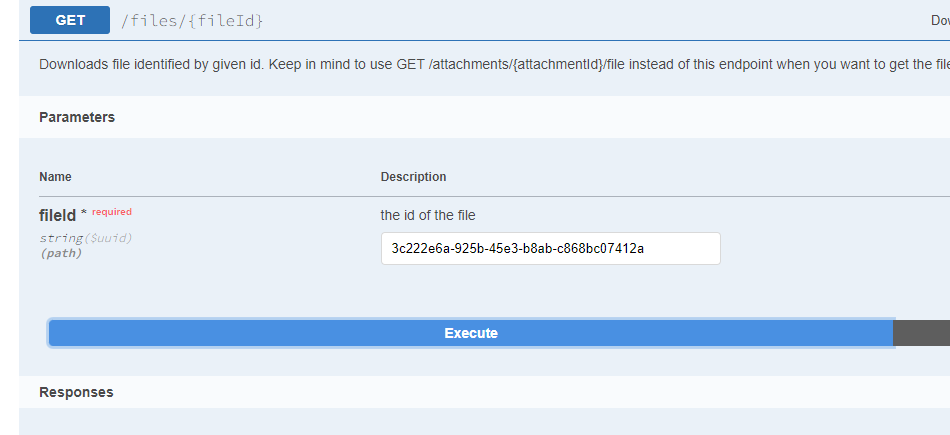Click the blank header bar right of /files/{fileId}
The image size is (950, 435).
597,21
